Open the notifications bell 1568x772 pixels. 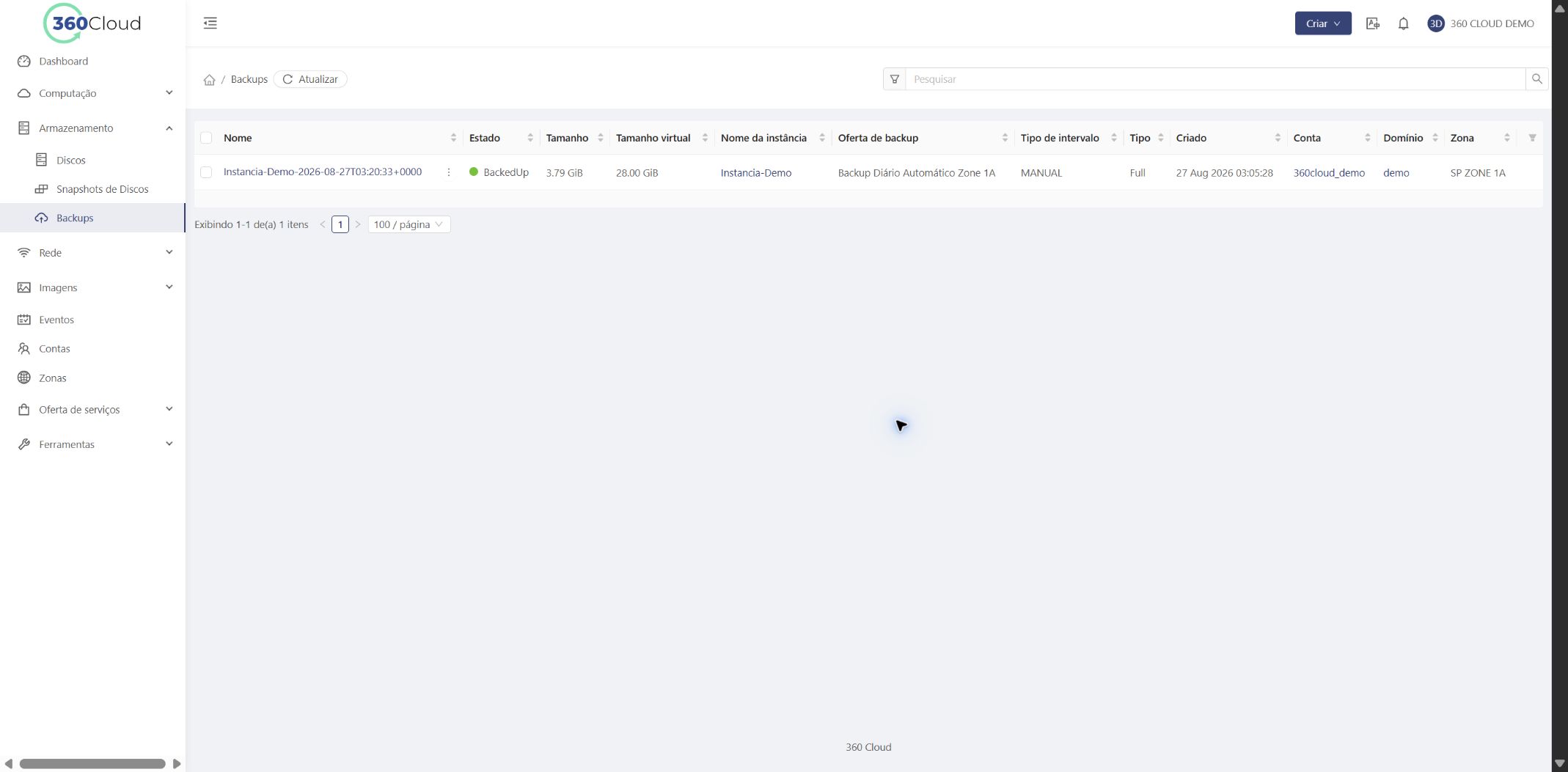coord(1403,23)
